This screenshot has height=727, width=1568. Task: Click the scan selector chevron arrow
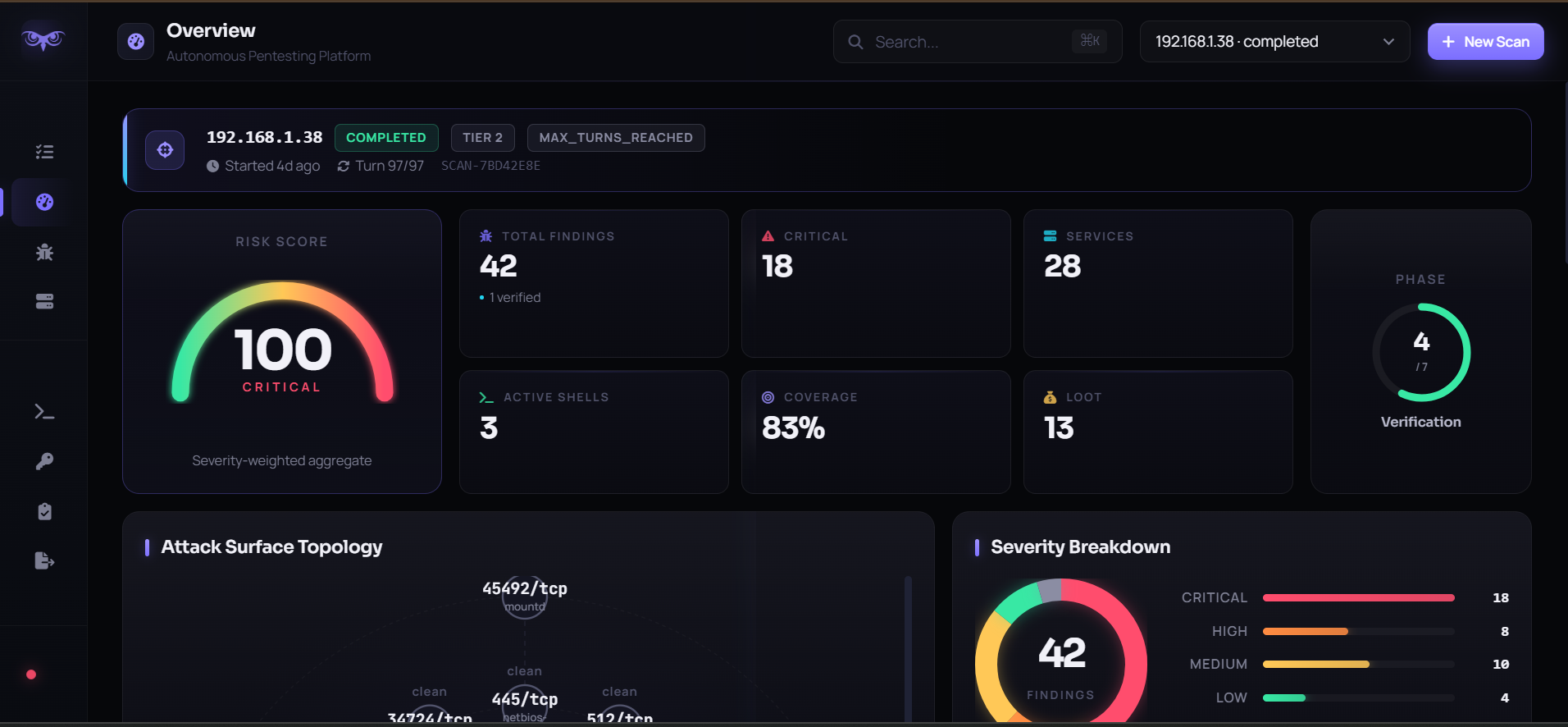pos(1388,42)
